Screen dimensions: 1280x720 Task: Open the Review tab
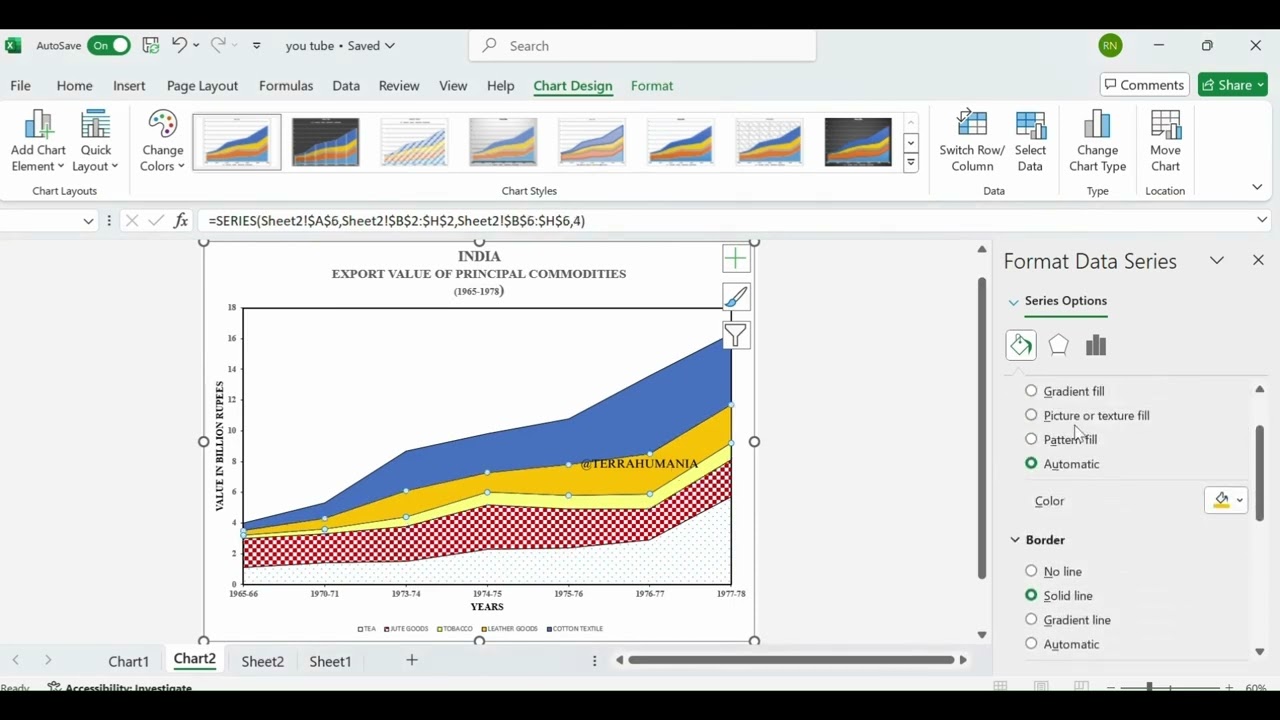[399, 86]
